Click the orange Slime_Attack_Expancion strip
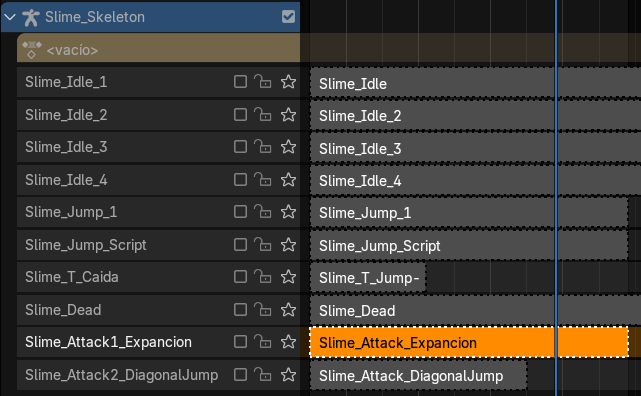 (469, 342)
